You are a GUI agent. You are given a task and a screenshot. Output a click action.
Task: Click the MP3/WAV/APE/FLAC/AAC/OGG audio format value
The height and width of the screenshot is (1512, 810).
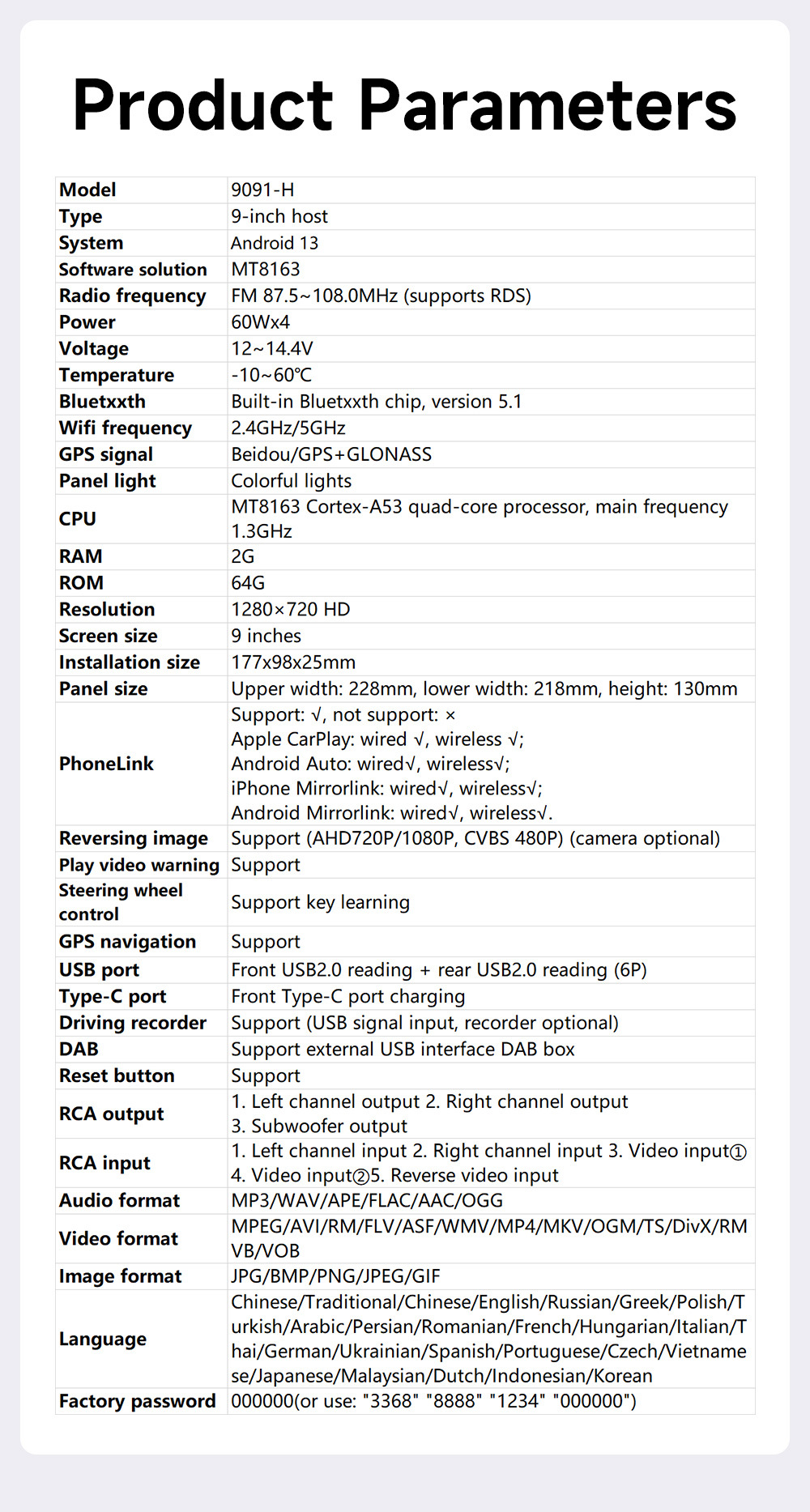[367, 1200]
